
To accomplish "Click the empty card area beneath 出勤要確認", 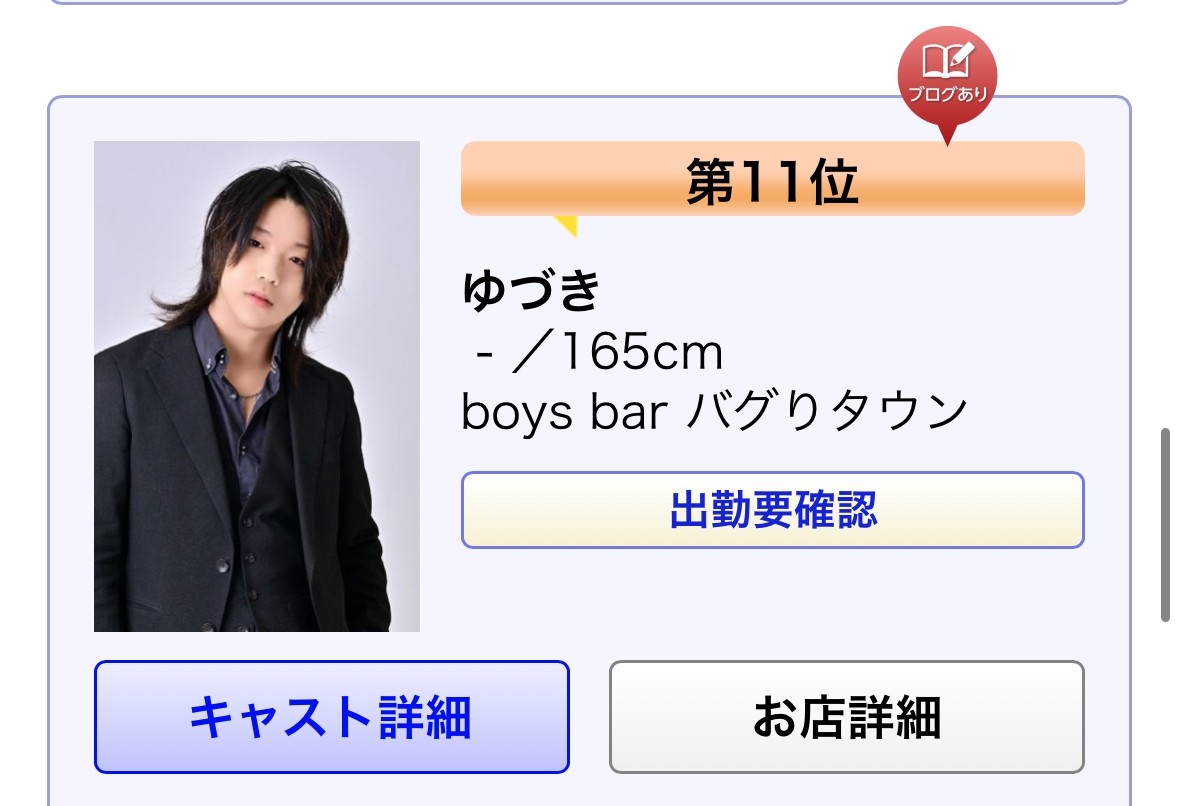I will 772,601.
